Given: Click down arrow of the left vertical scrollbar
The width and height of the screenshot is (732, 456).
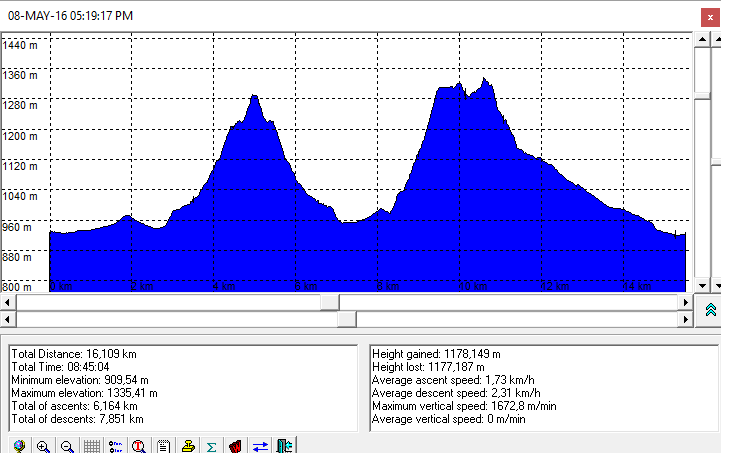Looking at the screenshot, I should click(x=702, y=285).
